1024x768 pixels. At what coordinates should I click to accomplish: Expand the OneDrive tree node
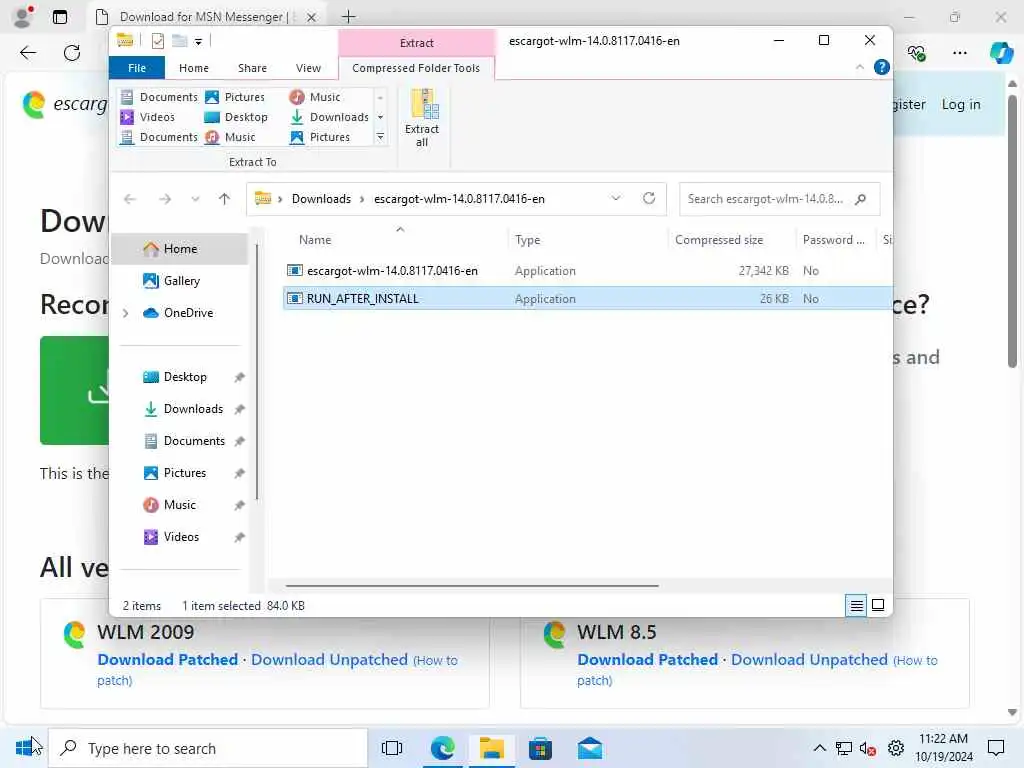pyautogui.click(x=125, y=313)
